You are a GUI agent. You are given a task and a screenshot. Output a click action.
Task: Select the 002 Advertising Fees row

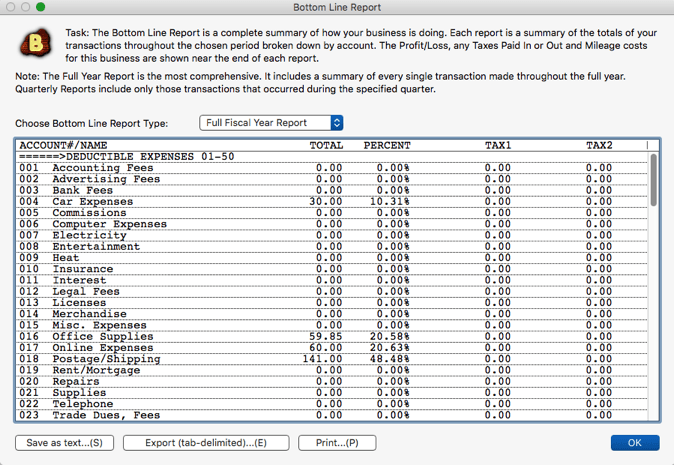[332, 179]
